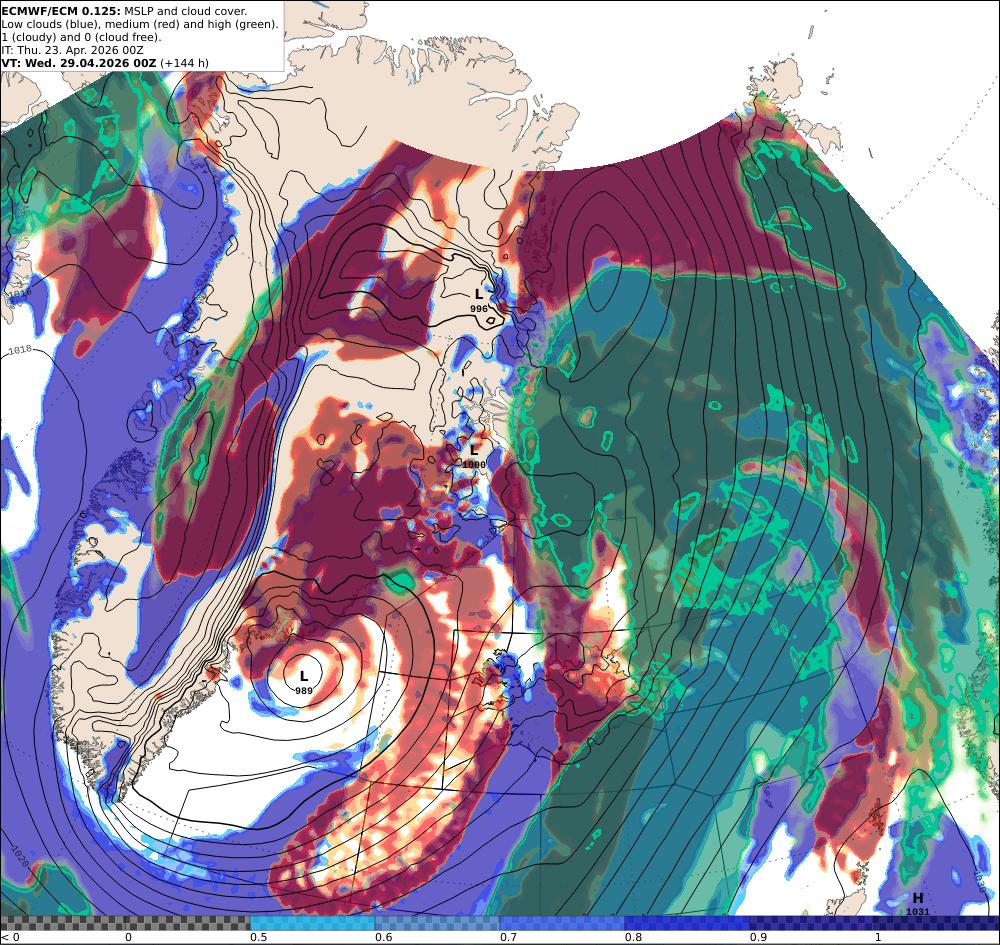Click the '0.5' colorbar label
The image size is (1000, 945).
click(258, 937)
